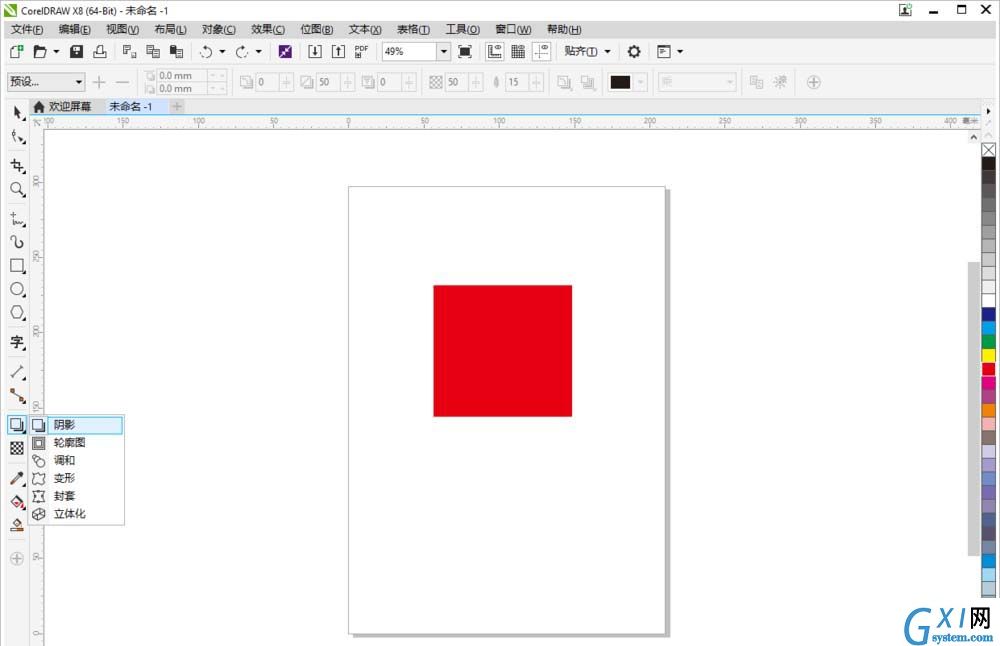Open the application launcher dropdown arrow
The image size is (1000, 646).
(x=680, y=52)
